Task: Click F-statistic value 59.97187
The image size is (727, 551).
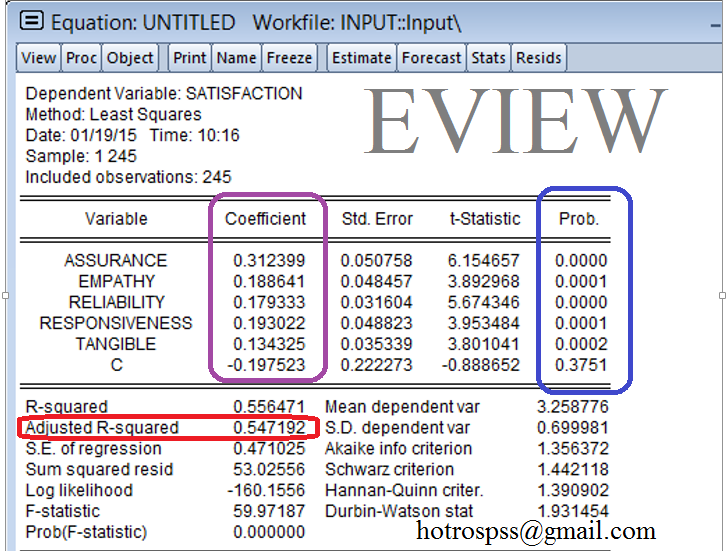Action: (269, 511)
